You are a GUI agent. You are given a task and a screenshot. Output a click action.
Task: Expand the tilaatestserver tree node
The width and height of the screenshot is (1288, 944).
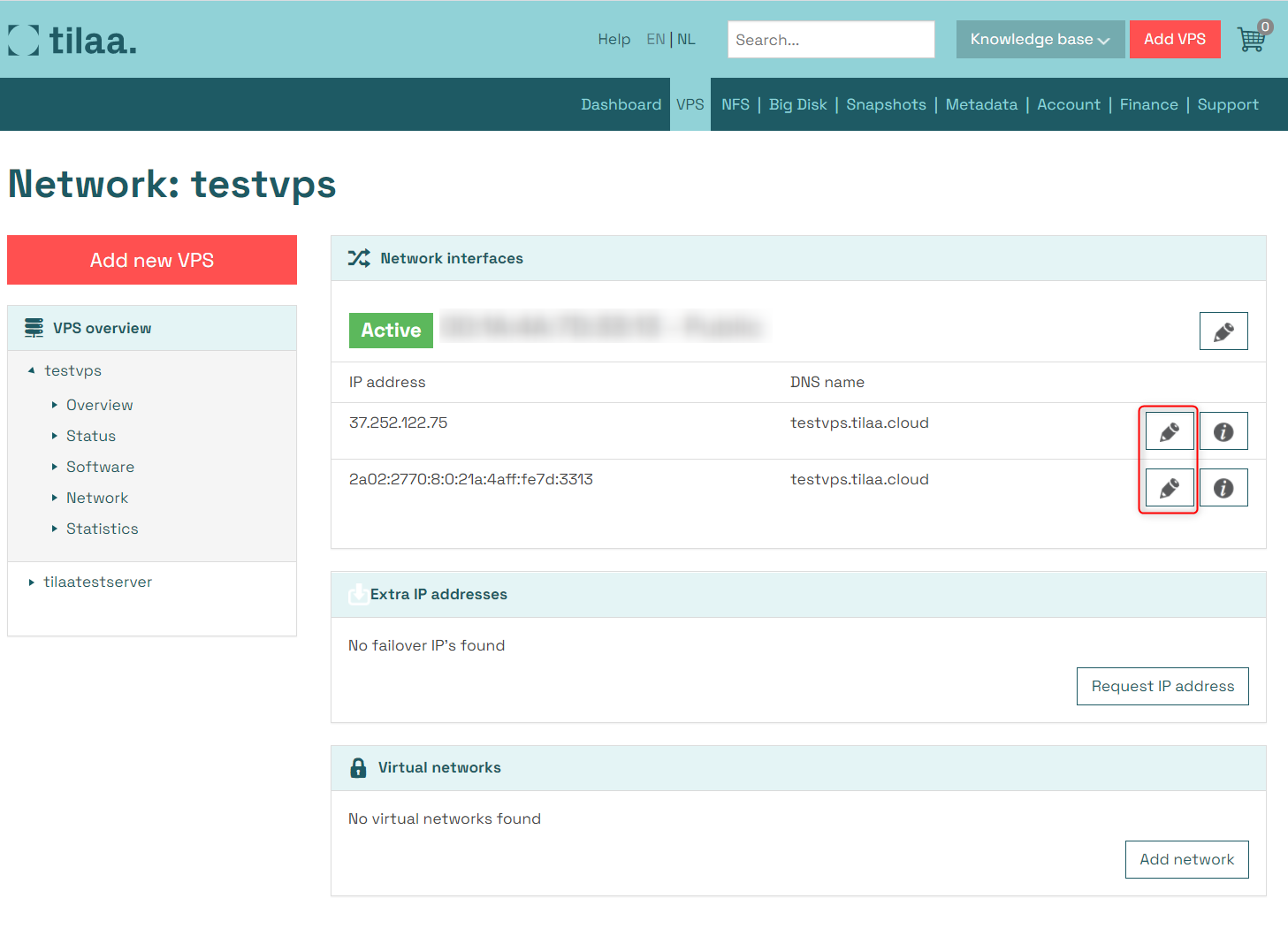click(32, 582)
